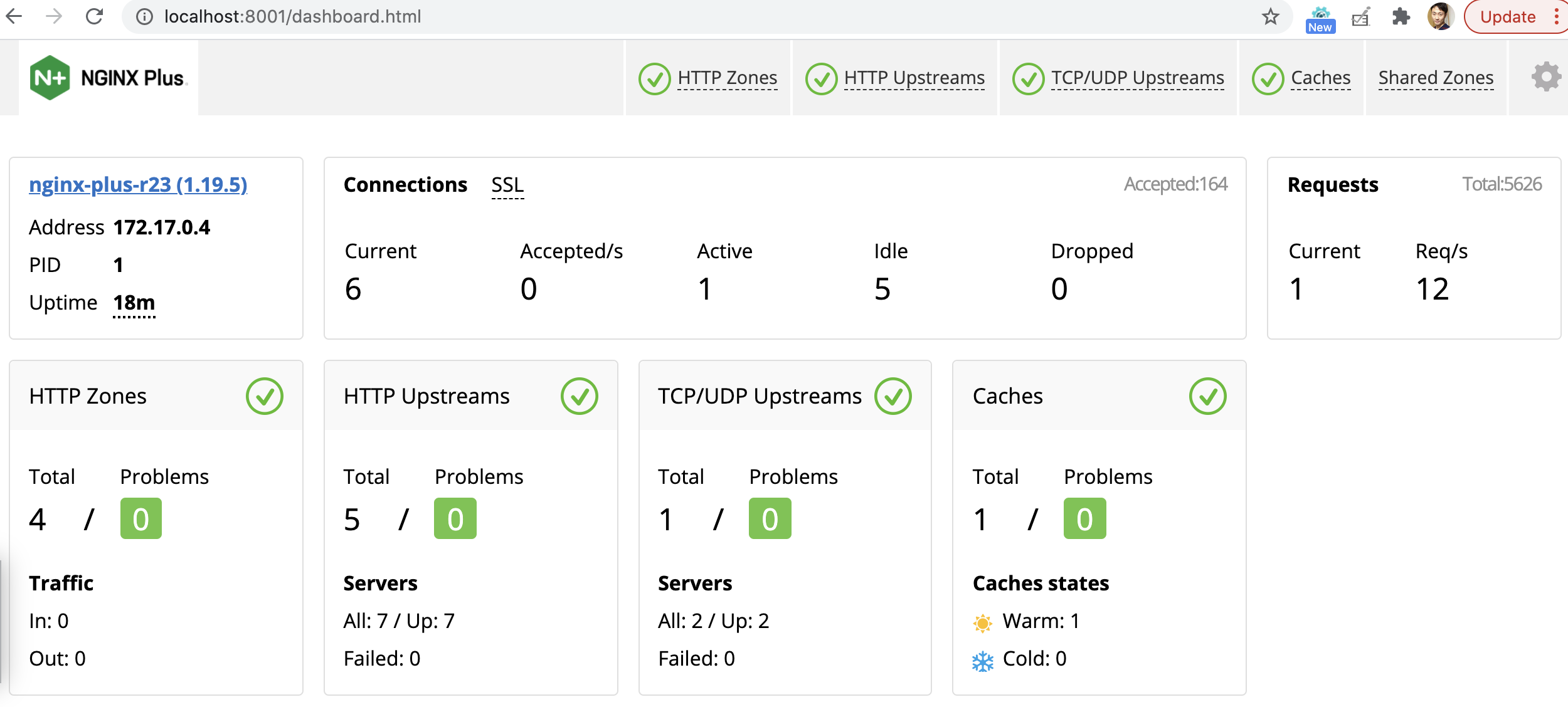This screenshot has height=707, width=1568.
Task: Click address value 172.17.0.4
Action: coord(162,228)
